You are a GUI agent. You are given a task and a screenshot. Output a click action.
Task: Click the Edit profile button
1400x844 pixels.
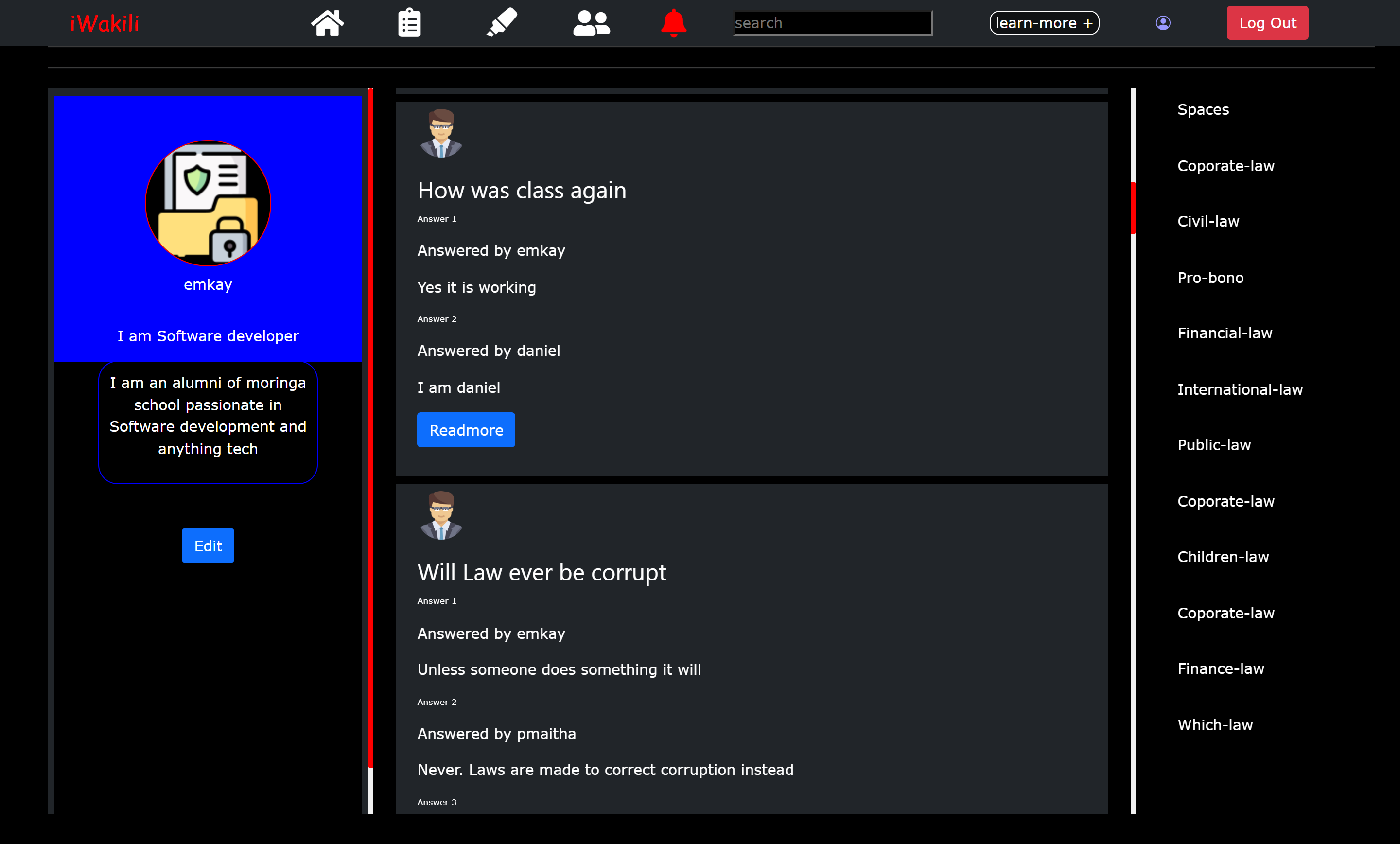click(x=208, y=545)
